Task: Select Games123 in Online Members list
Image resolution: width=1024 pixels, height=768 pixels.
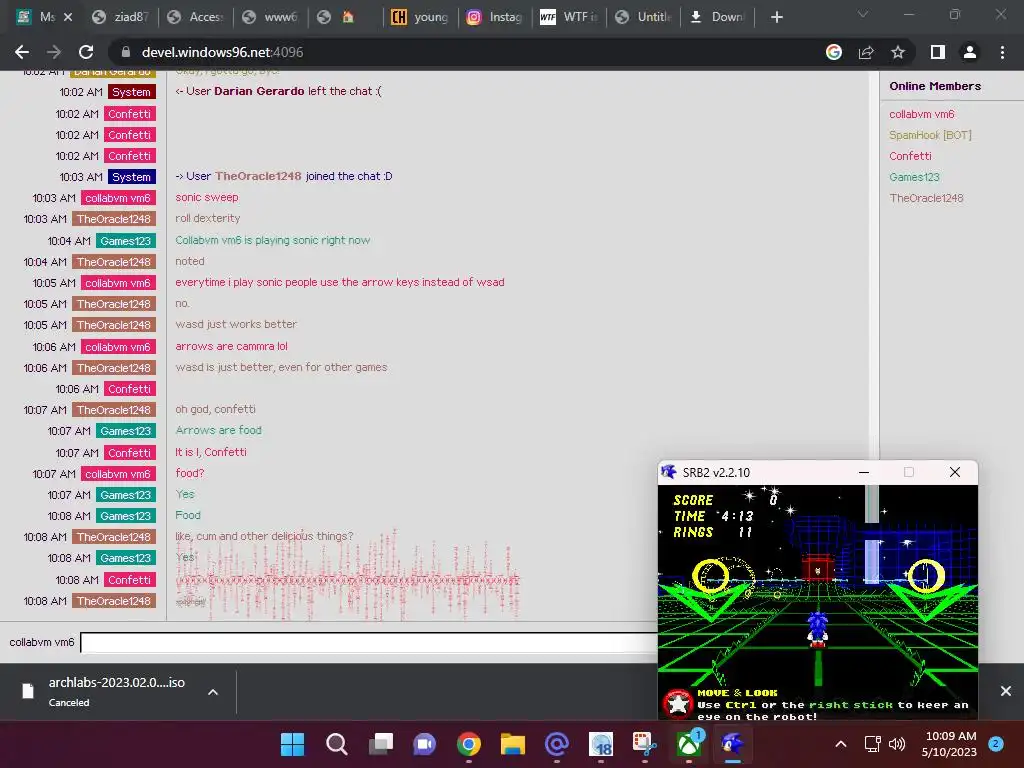Action: pos(914,177)
